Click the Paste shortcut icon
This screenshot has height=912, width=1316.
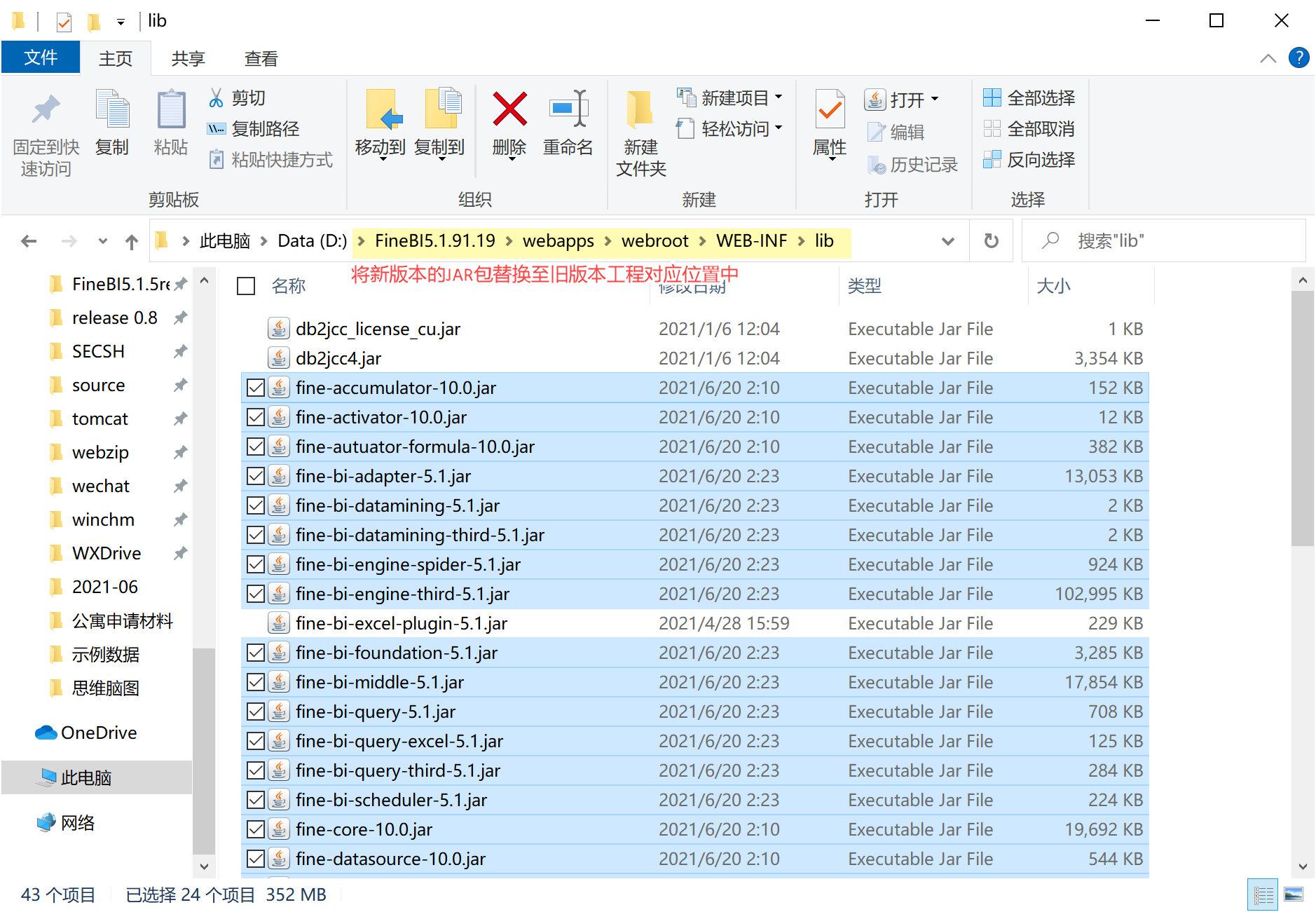point(217,160)
